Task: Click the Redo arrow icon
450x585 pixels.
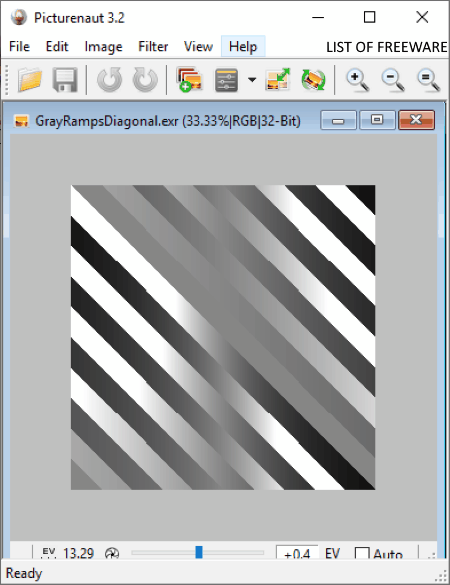Action: tap(145, 79)
